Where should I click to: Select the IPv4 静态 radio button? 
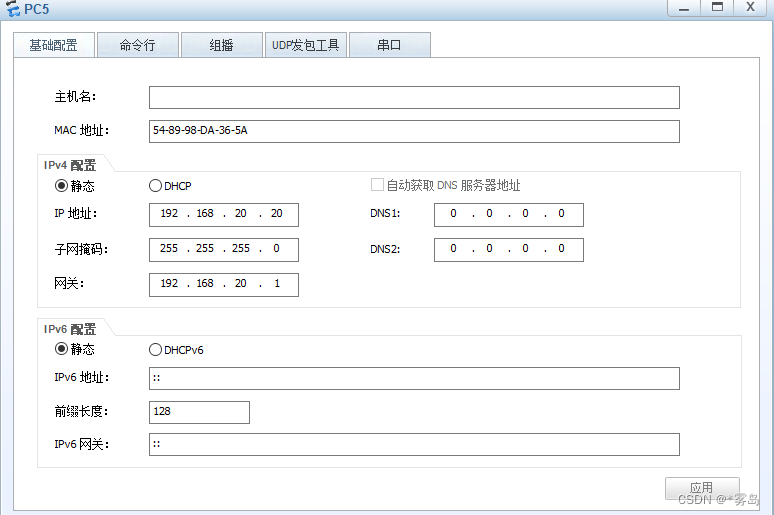click(x=61, y=186)
